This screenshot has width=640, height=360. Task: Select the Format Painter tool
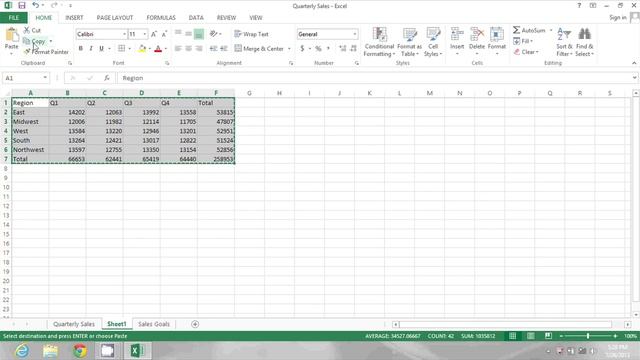click(x=46, y=52)
